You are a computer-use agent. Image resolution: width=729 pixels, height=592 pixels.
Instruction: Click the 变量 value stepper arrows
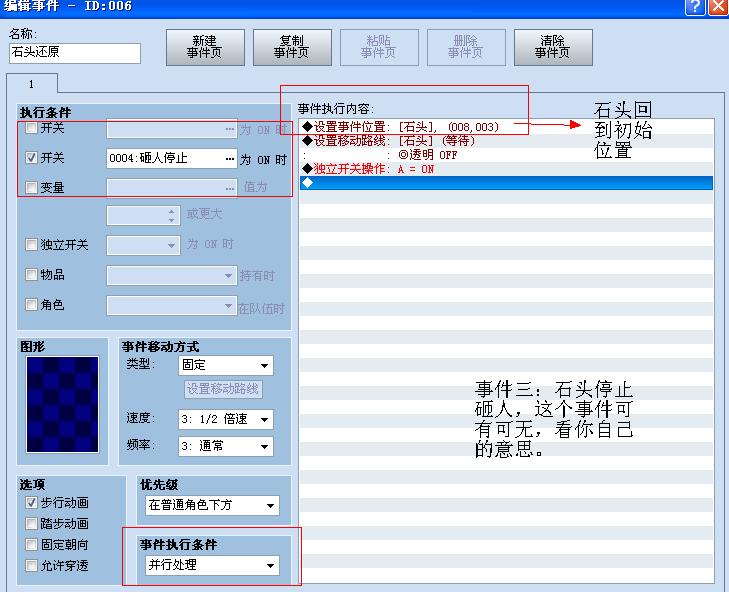[172, 215]
